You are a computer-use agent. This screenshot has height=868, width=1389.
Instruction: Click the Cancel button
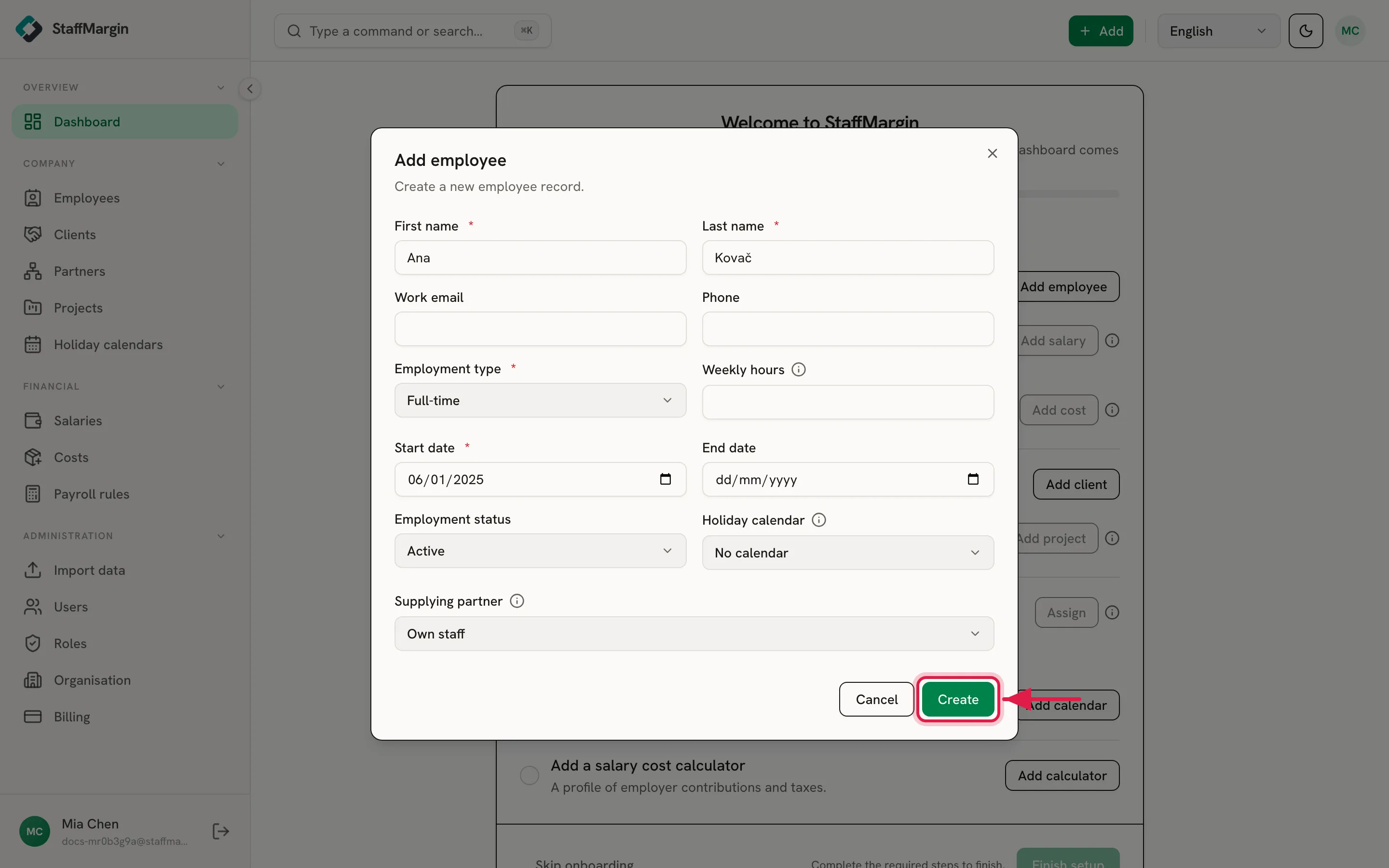pyautogui.click(x=876, y=699)
